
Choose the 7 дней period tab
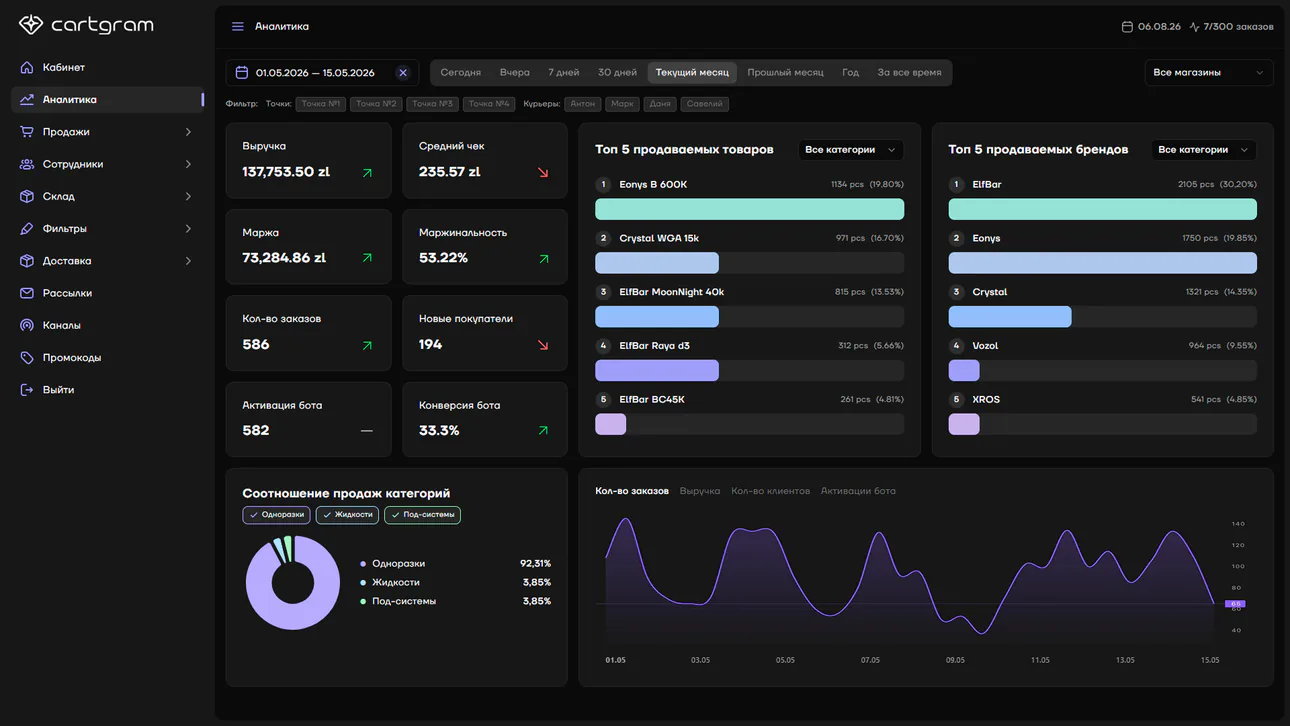564,73
